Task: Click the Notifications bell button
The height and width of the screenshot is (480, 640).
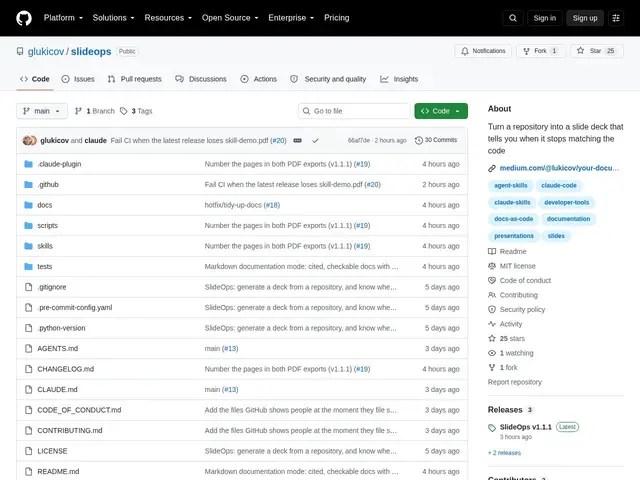Action: pos(483,51)
